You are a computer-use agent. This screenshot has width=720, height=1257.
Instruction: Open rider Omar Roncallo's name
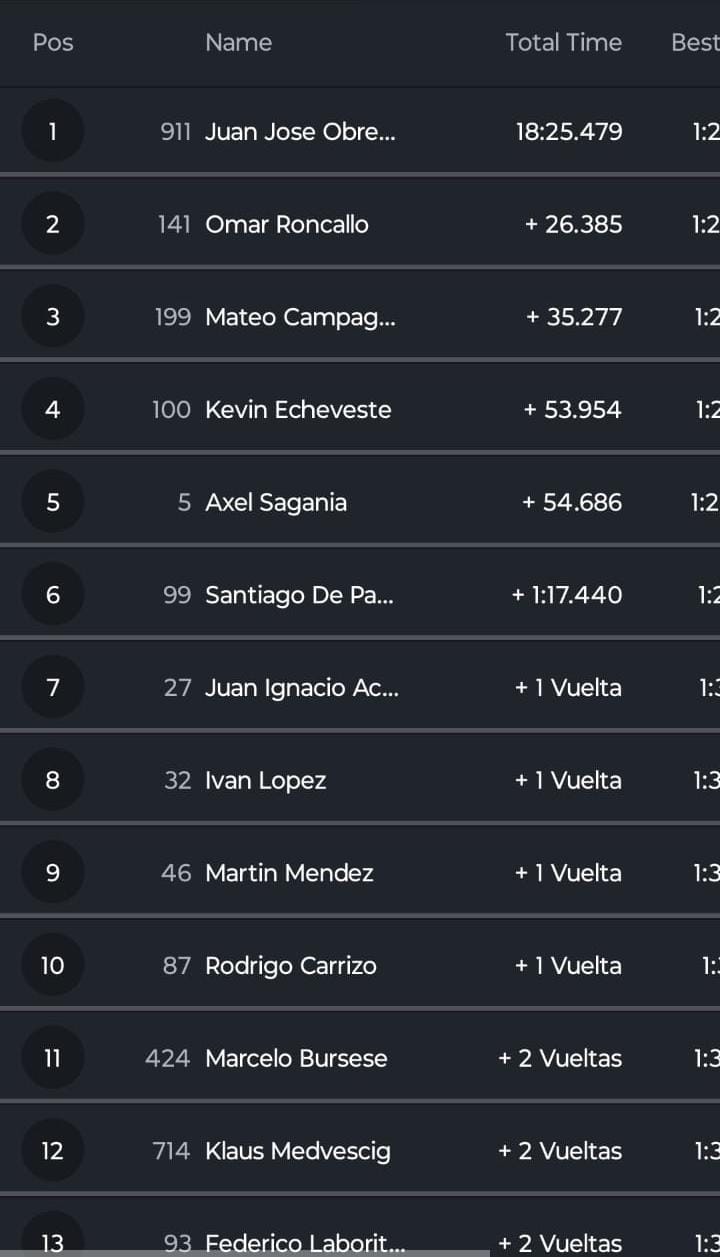287,224
